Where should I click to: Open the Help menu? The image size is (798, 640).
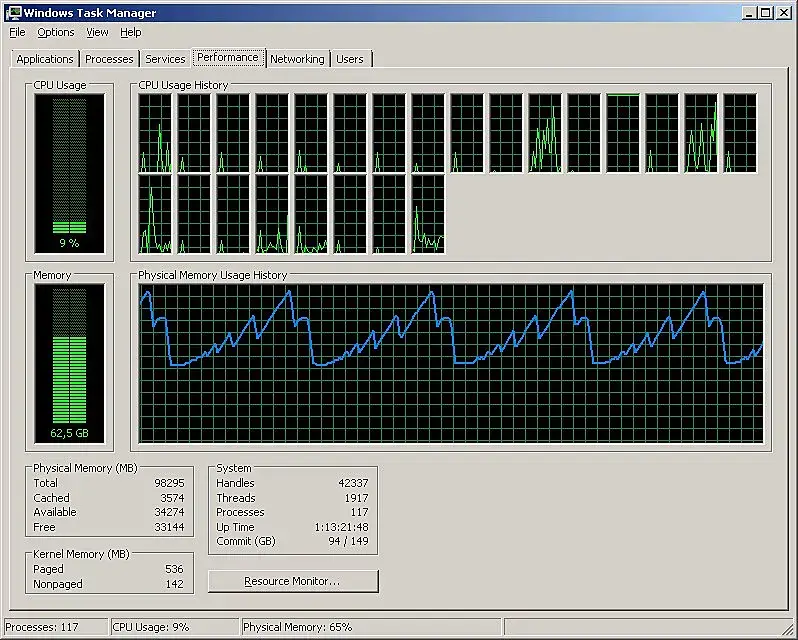click(131, 33)
